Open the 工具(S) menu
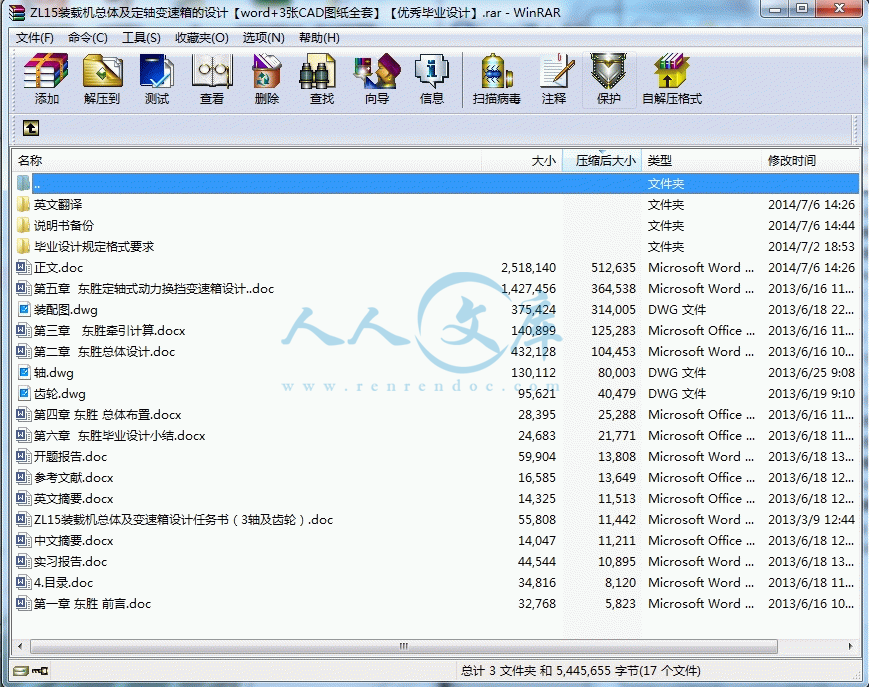Screen dimensions: 869x687 (141, 38)
